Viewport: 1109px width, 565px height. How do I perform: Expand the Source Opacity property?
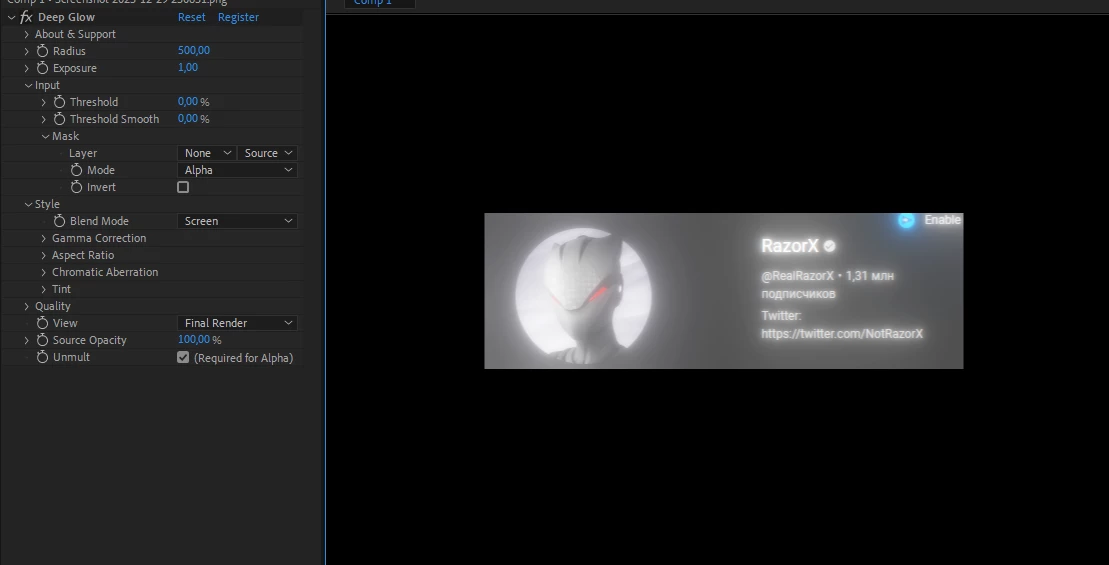point(27,339)
